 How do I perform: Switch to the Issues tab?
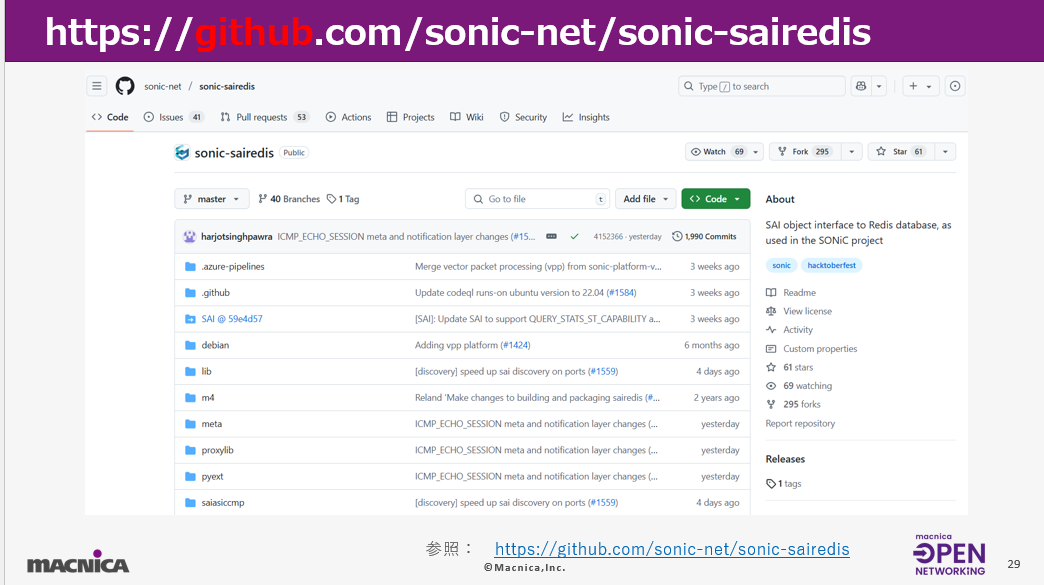tap(174, 117)
